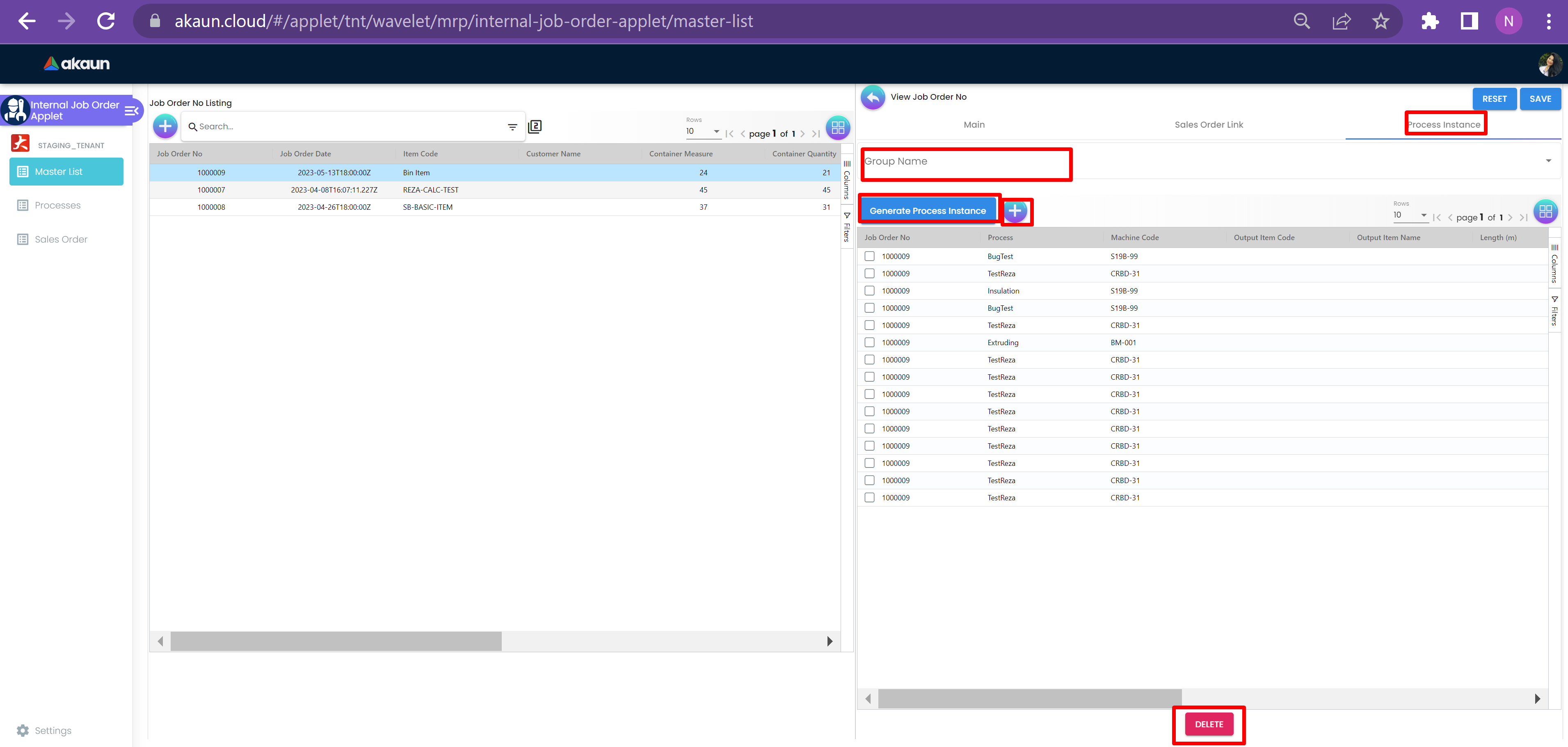Open the filter options icon in the search bar

[512, 127]
